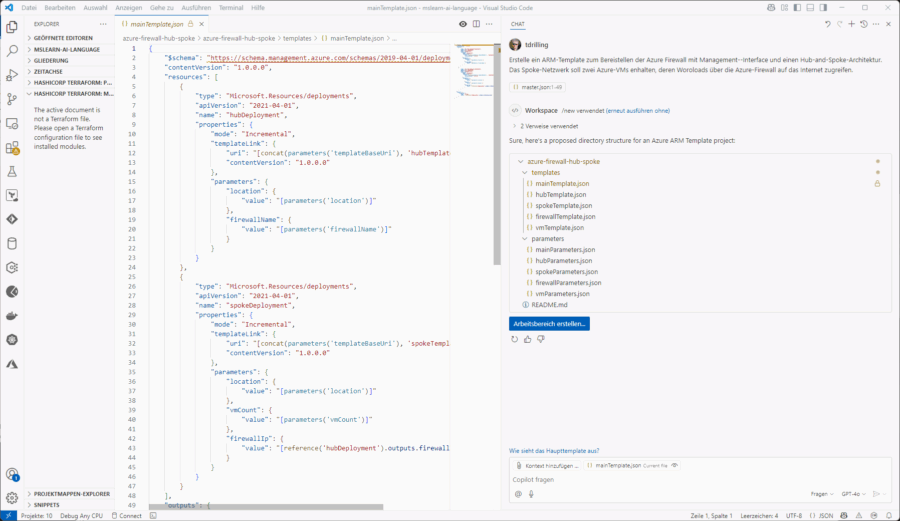Viewport: 900px width, 521px height.
Task: Open the Azure view
Action: tap(12, 364)
